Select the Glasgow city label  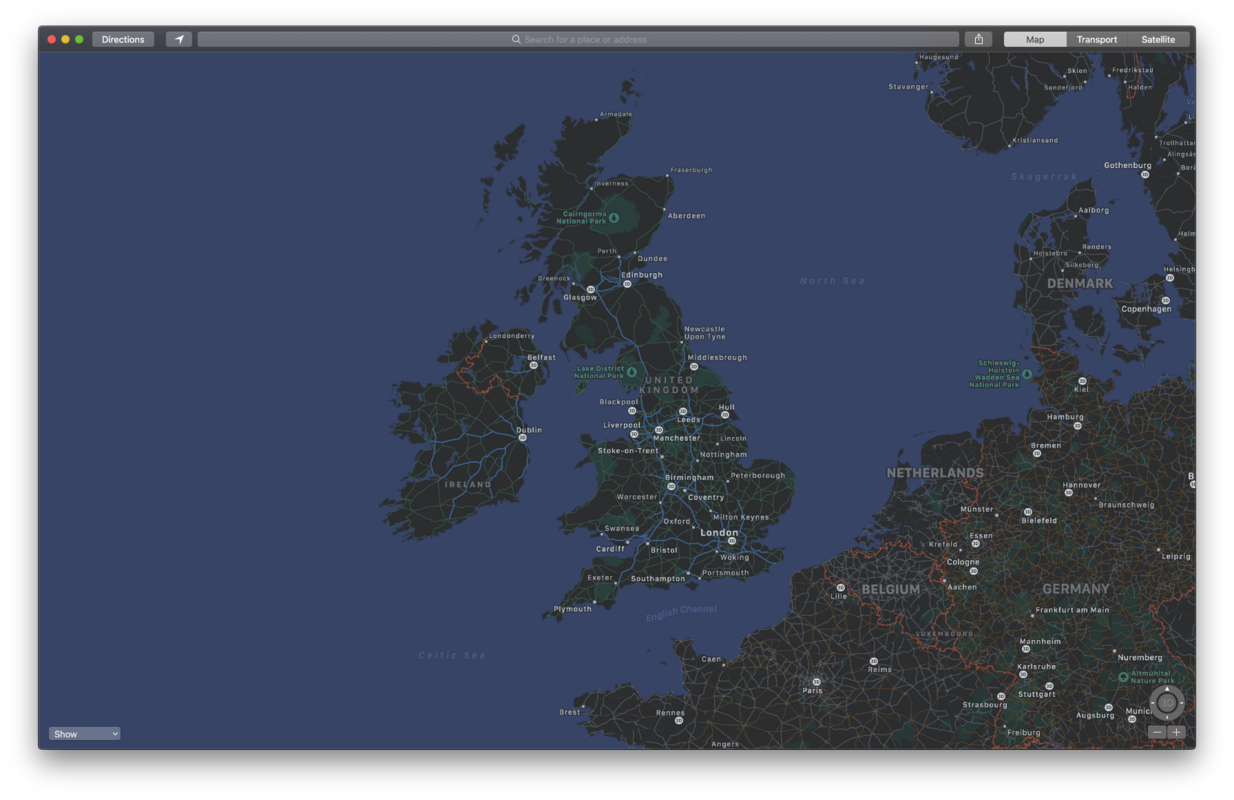[x=580, y=298]
